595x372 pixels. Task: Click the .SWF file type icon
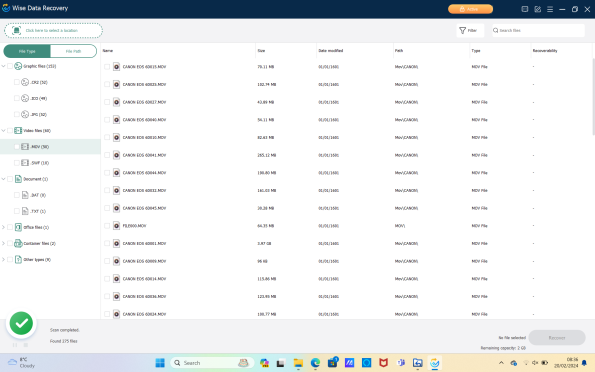[25, 163]
